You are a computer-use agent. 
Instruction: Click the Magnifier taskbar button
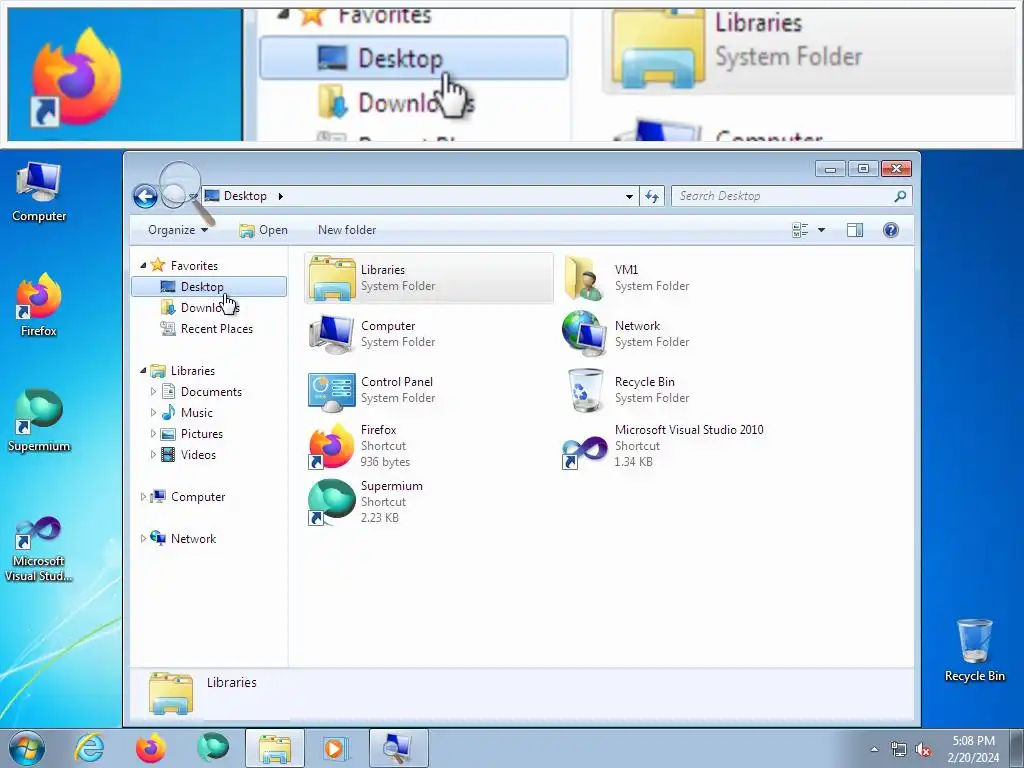pyautogui.click(x=398, y=748)
